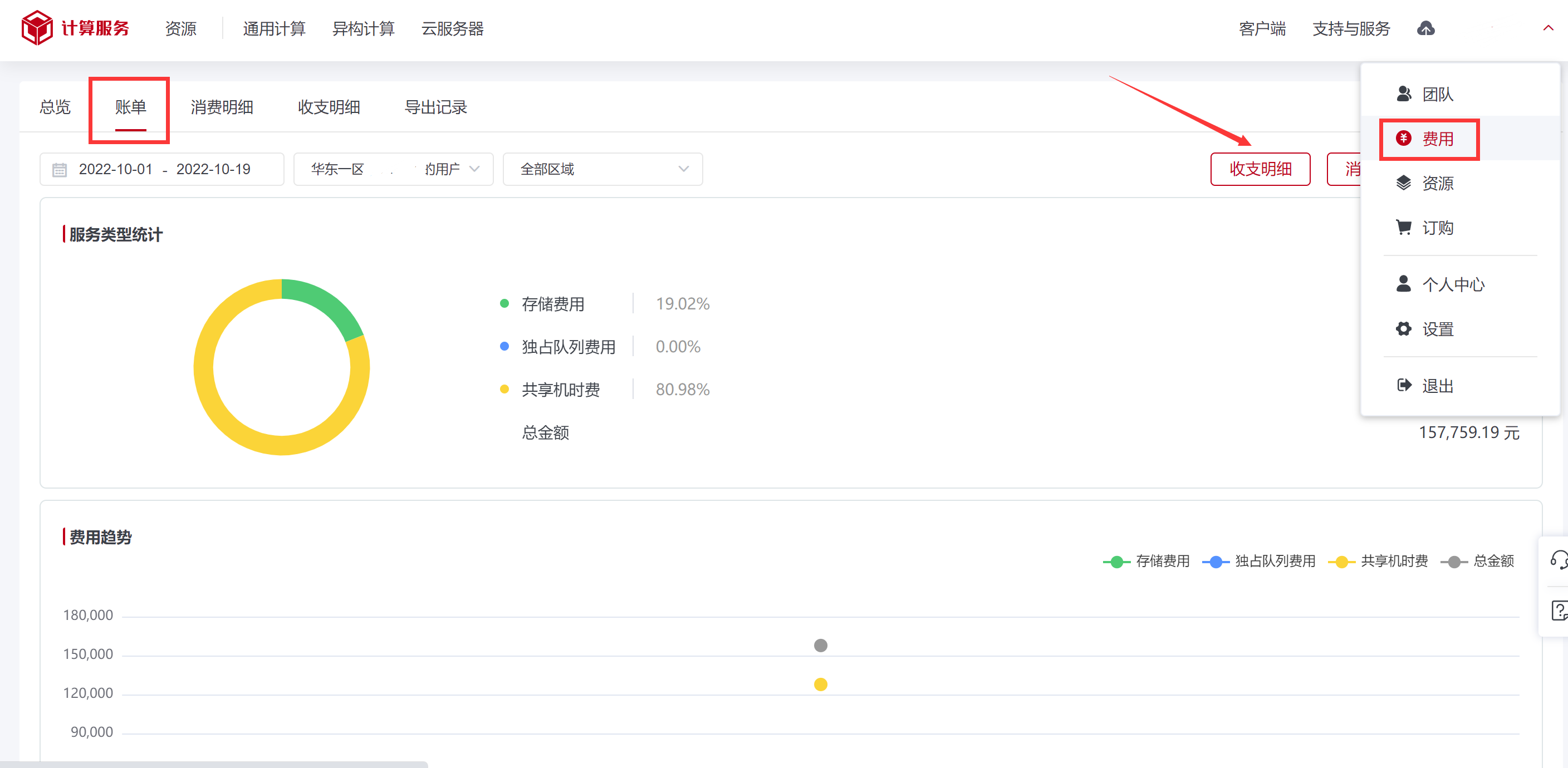Open 订购 in the user menu
The height and width of the screenshot is (768, 1568).
point(1459,227)
